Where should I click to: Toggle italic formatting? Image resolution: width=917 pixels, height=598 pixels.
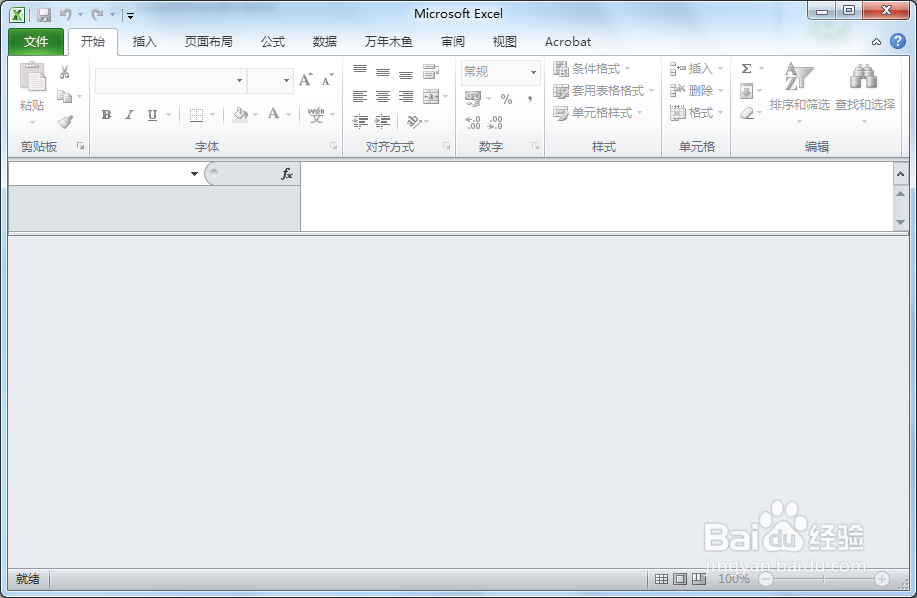128,115
